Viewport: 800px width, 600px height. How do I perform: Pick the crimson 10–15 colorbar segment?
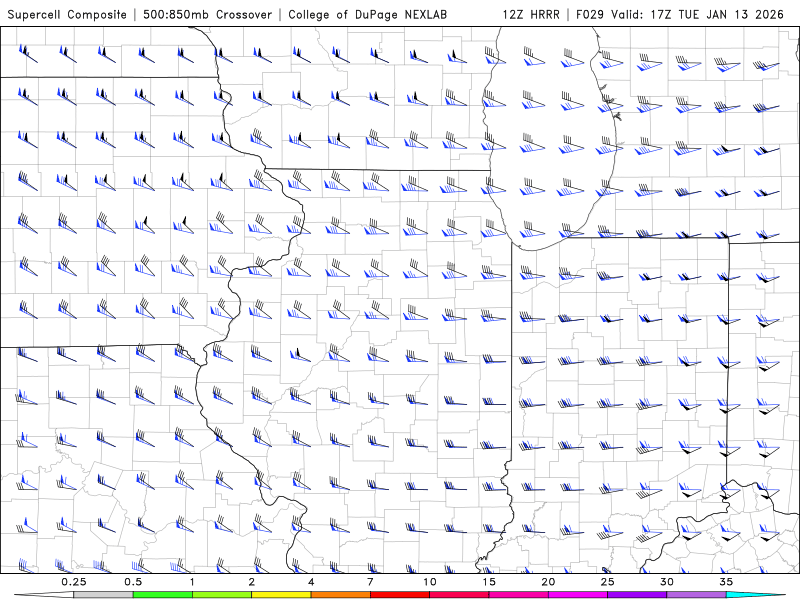pyautogui.click(x=459, y=595)
